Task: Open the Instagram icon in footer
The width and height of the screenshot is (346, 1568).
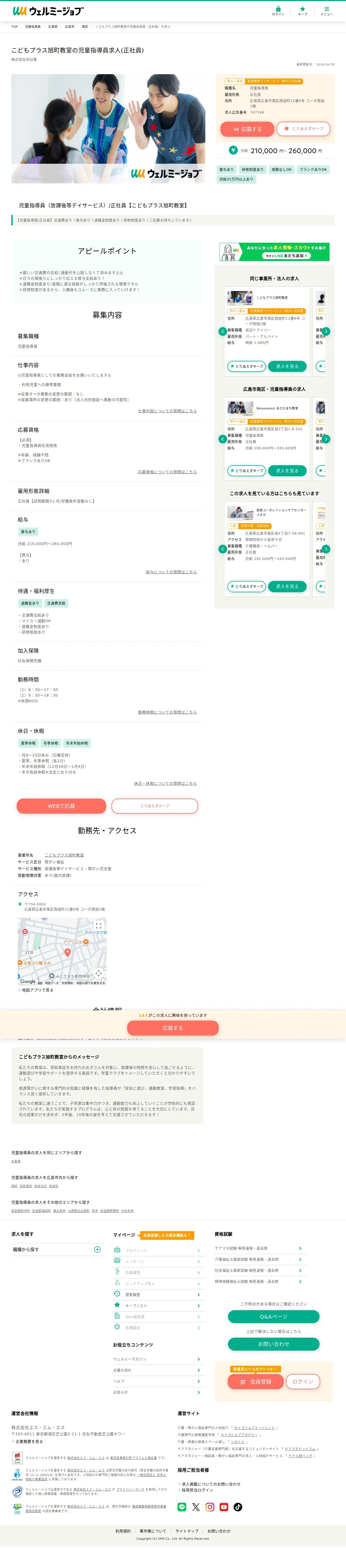Action: [210, 1507]
